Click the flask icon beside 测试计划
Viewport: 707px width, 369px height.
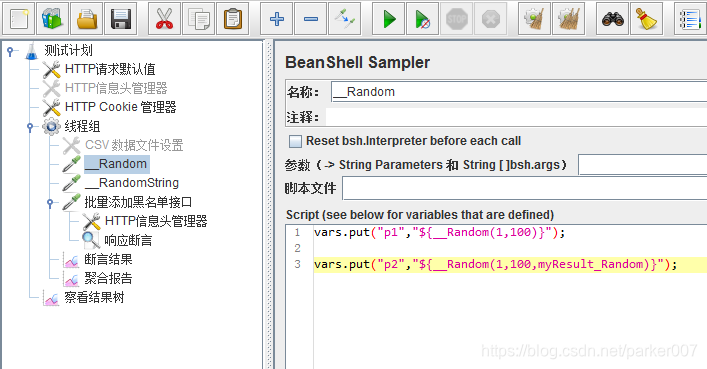point(32,51)
